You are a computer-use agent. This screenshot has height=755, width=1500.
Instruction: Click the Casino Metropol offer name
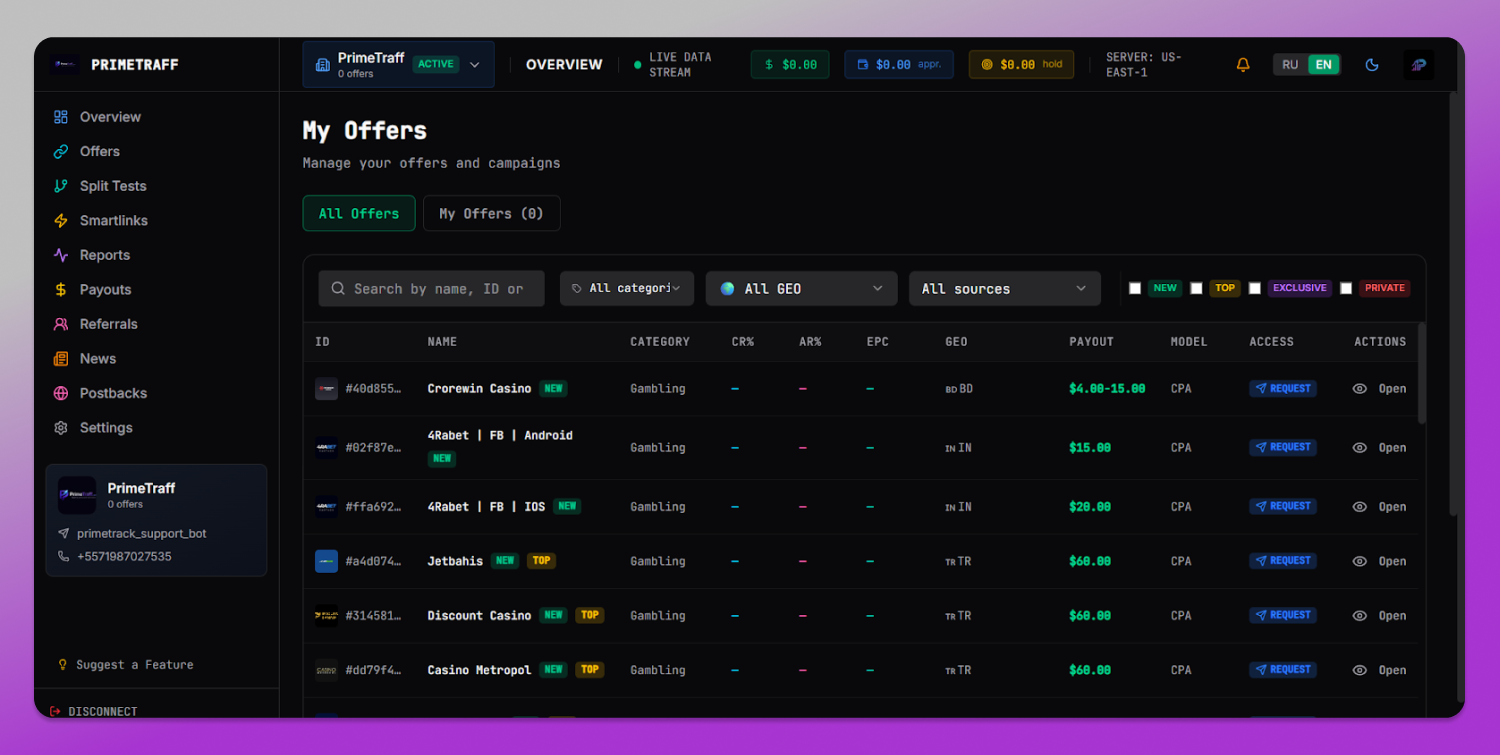tap(479, 670)
